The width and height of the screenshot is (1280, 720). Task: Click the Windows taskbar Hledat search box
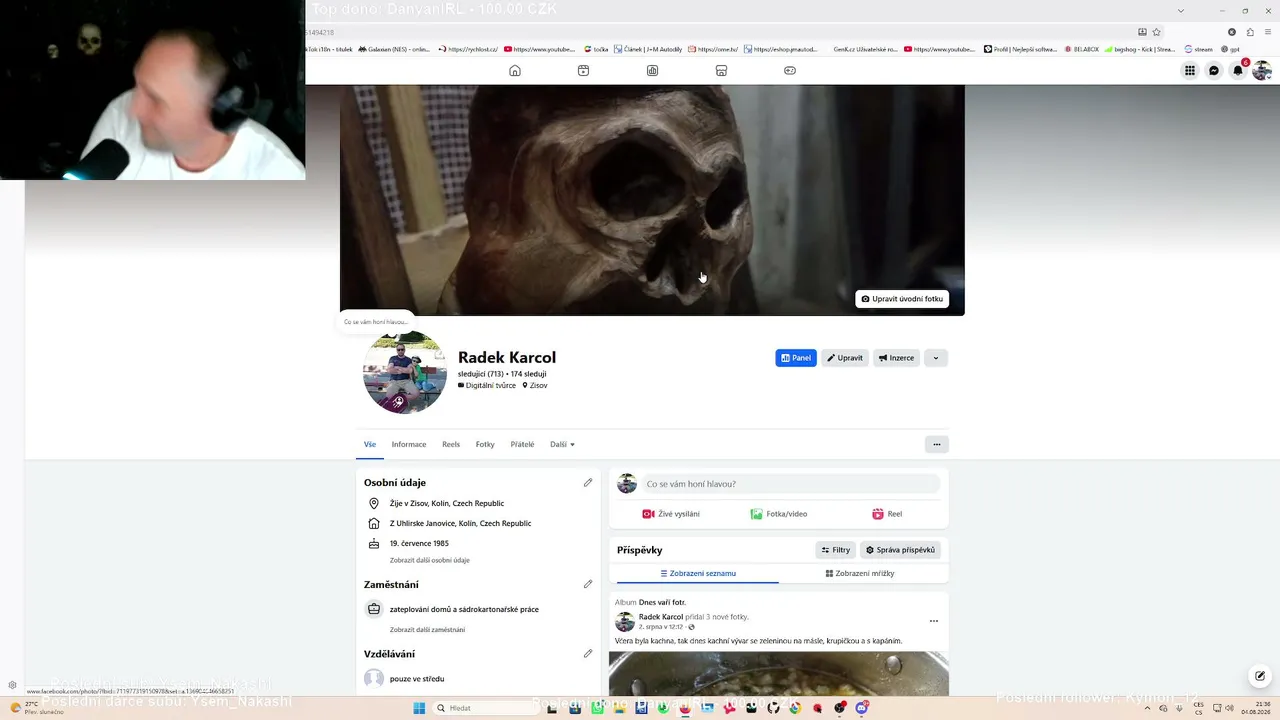(x=488, y=708)
